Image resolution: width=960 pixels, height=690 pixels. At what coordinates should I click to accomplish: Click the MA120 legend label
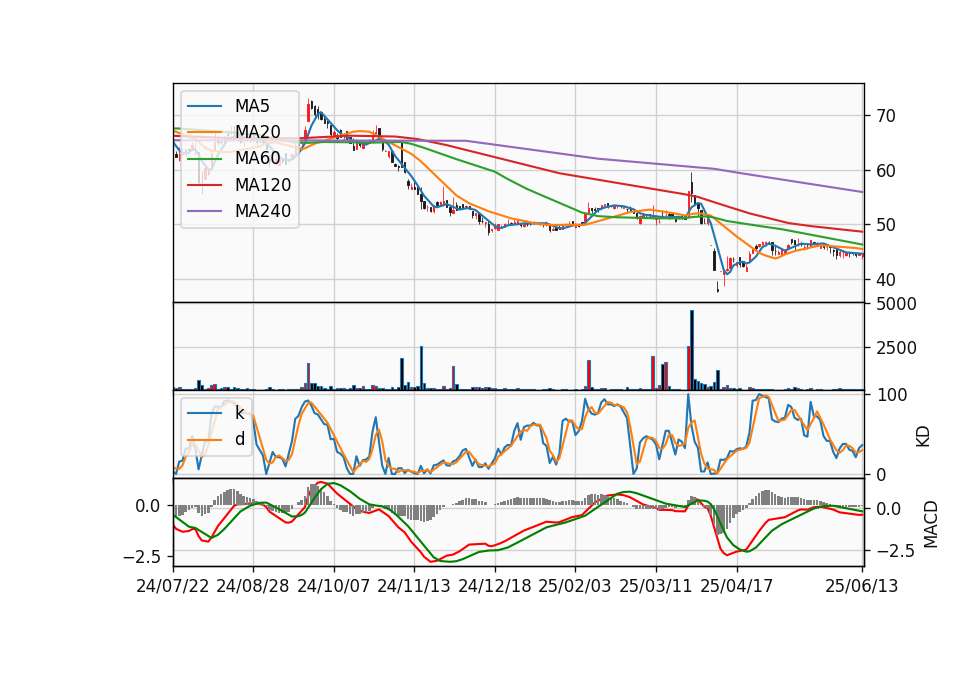tap(263, 185)
